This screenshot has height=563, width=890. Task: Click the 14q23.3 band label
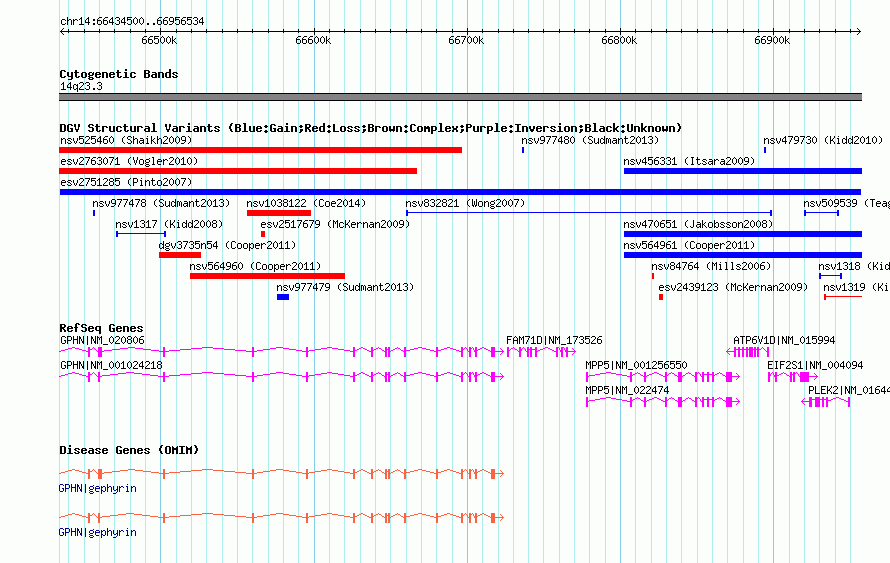click(81, 86)
